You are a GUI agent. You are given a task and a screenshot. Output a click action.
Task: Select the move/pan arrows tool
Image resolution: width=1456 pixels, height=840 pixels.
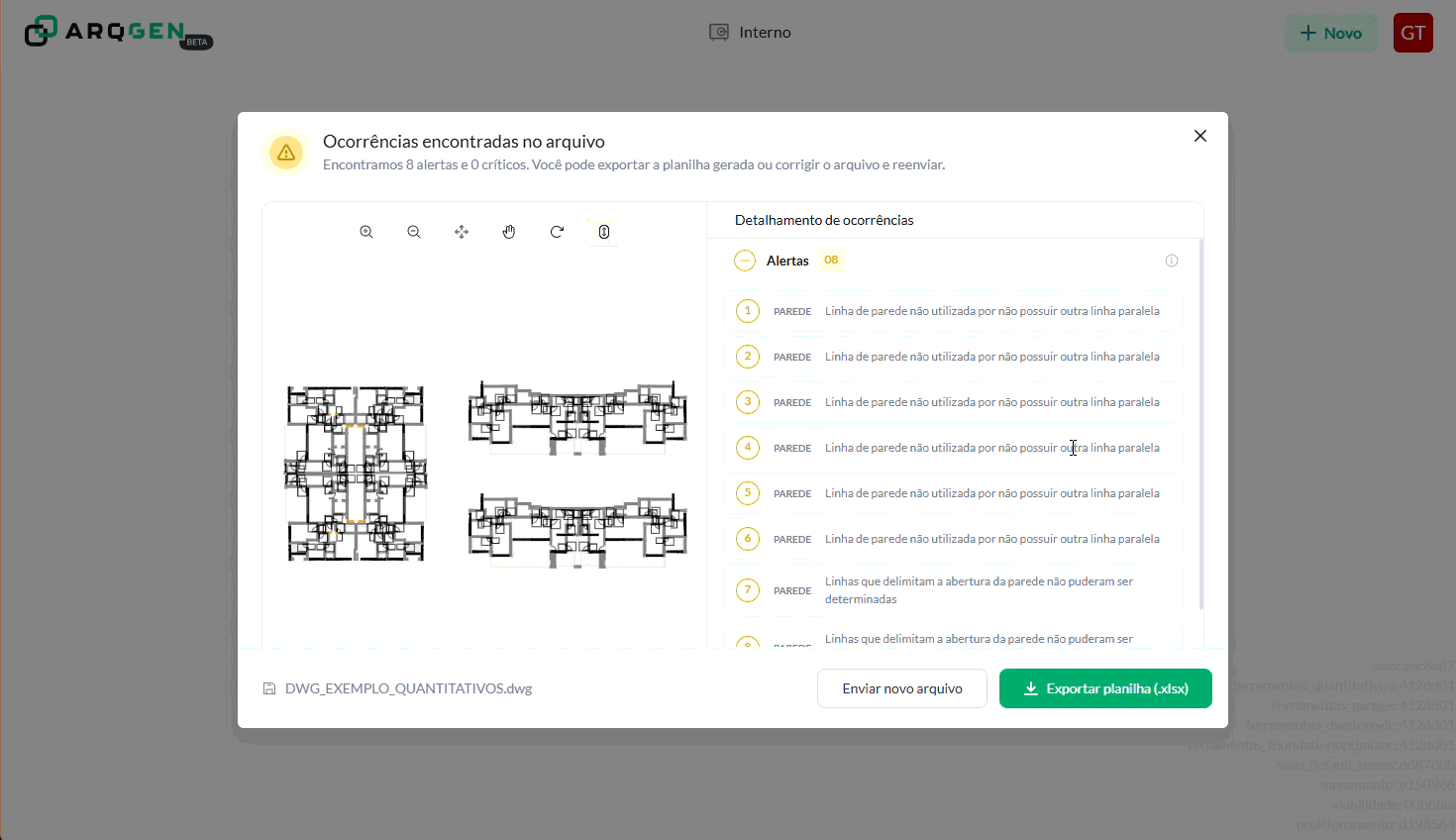[462, 232]
